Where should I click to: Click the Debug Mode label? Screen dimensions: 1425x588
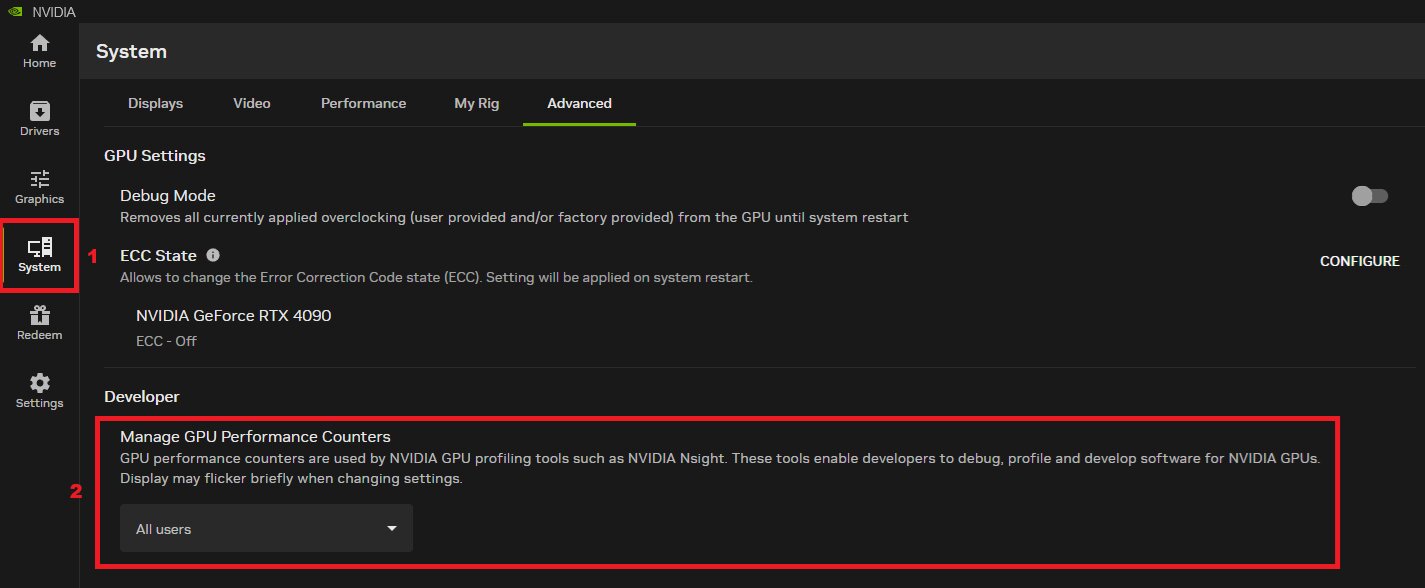(x=168, y=196)
